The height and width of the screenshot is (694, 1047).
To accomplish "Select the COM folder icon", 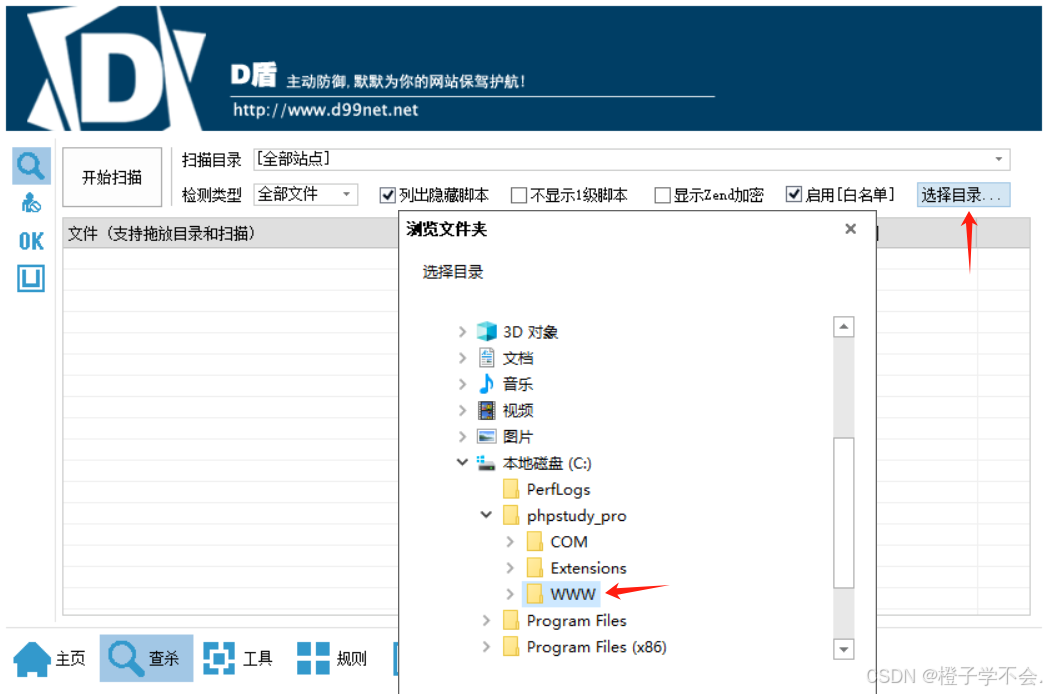I will pos(535,542).
